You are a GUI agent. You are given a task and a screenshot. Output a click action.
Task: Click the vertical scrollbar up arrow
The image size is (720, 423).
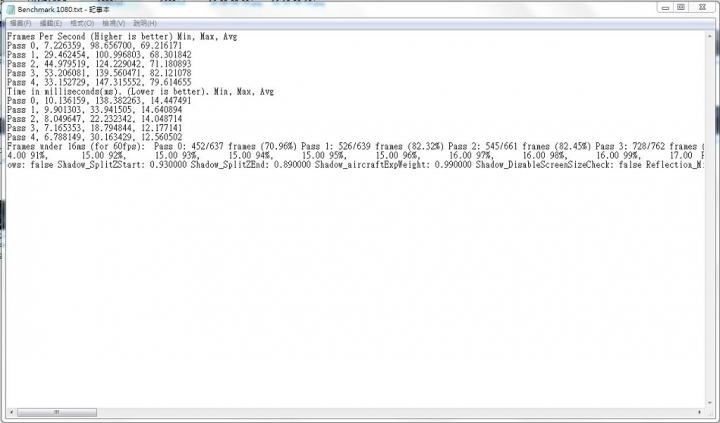click(710, 36)
